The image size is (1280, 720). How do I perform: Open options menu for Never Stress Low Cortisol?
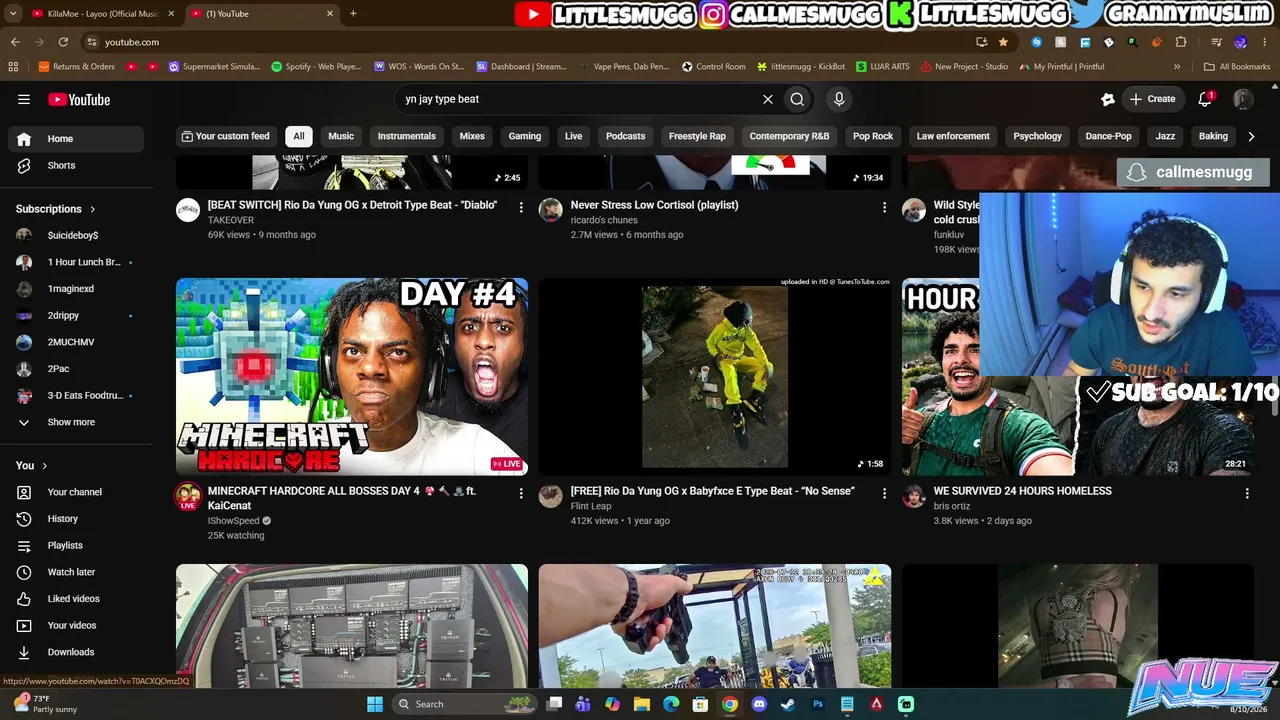[884, 207]
